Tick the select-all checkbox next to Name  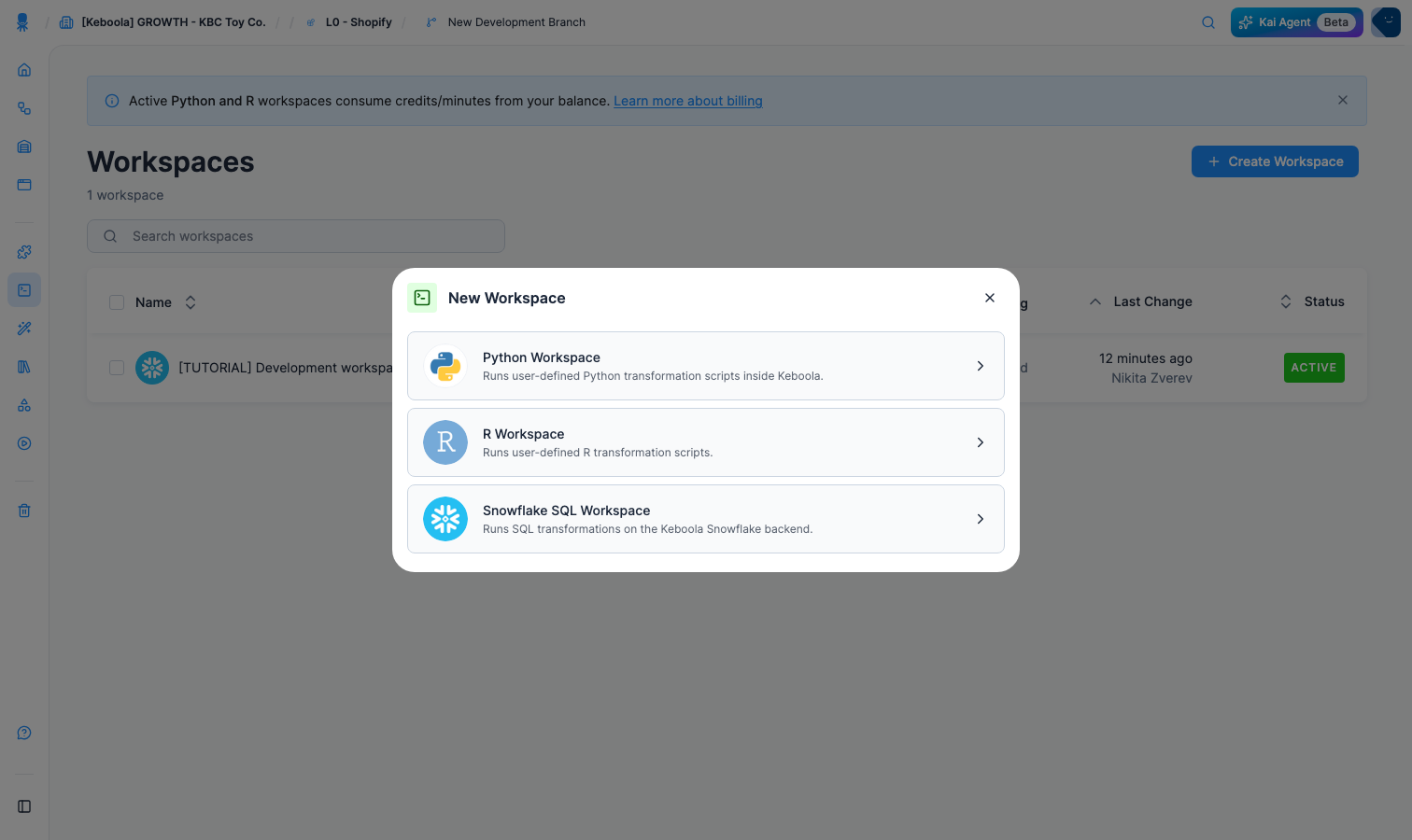[x=117, y=302]
